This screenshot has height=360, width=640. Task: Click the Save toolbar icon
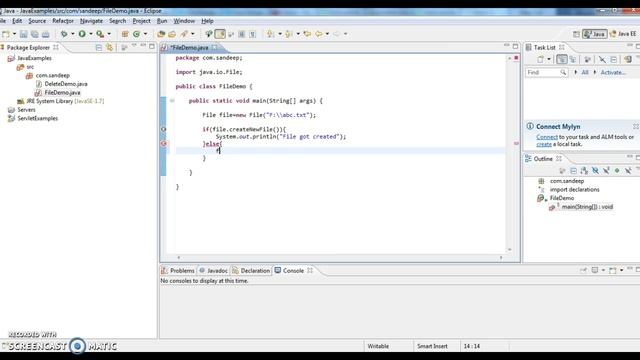(24, 34)
